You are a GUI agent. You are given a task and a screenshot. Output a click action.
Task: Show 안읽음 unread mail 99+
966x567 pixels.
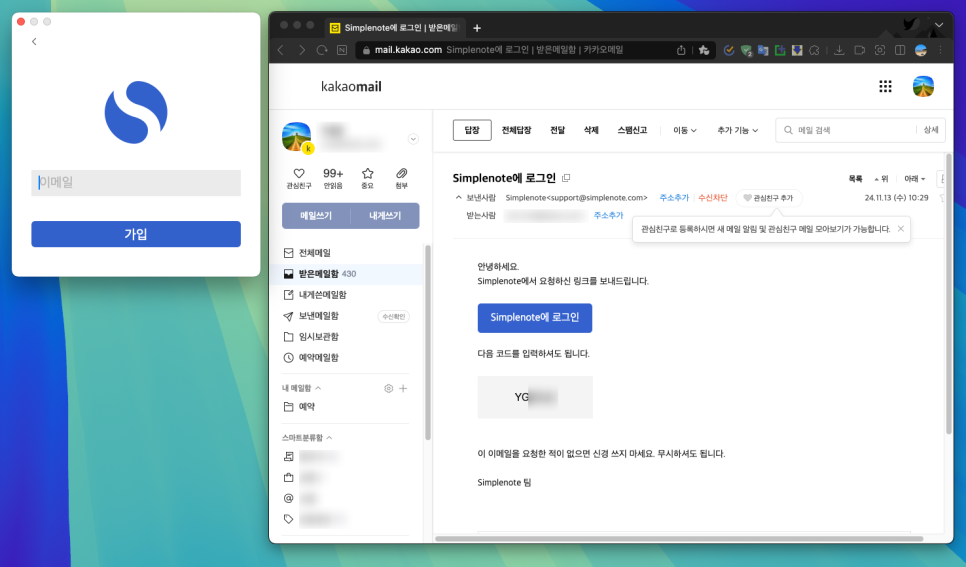(333, 178)
